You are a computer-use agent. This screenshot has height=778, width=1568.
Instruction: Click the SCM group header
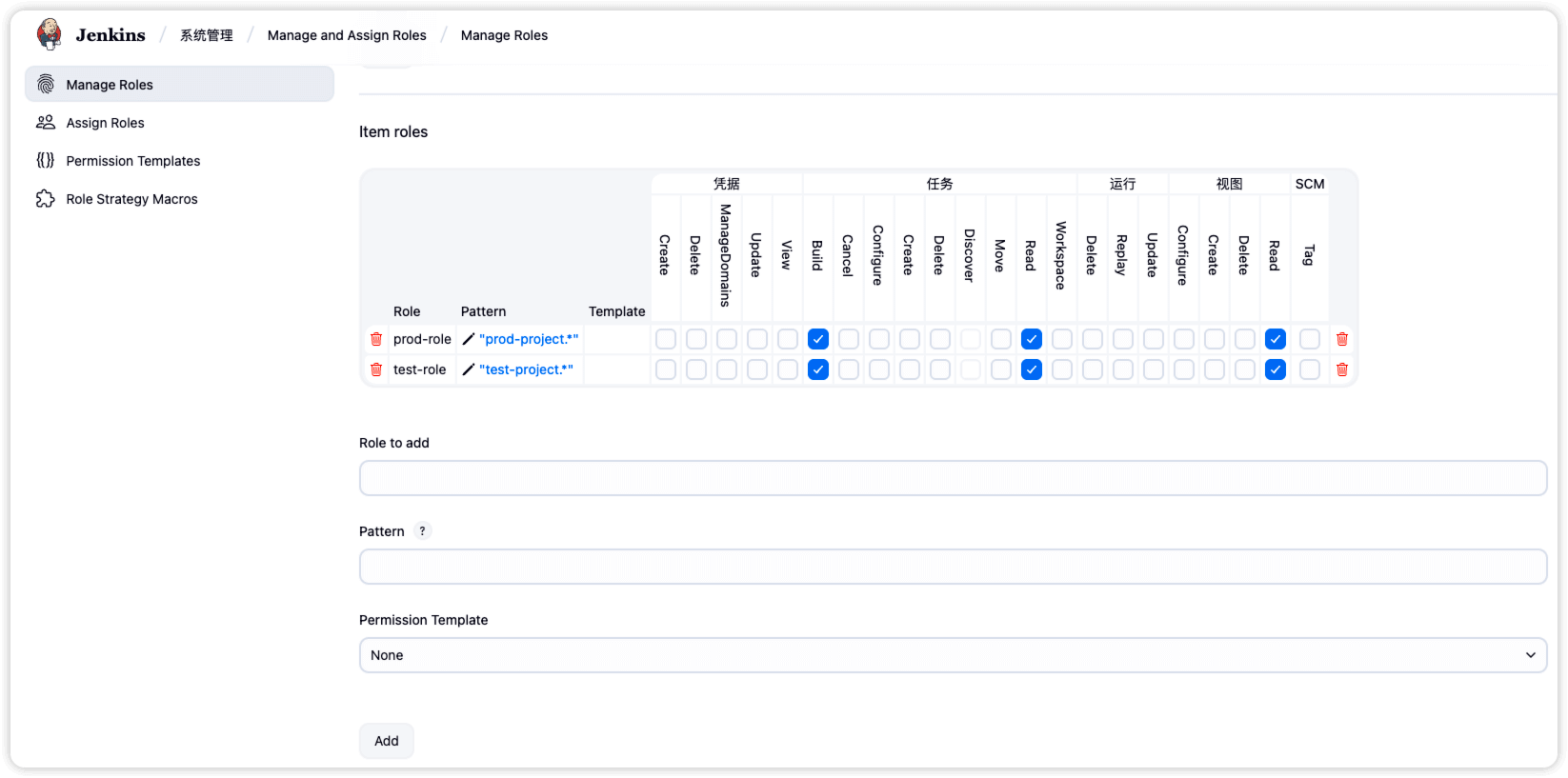1310,184
